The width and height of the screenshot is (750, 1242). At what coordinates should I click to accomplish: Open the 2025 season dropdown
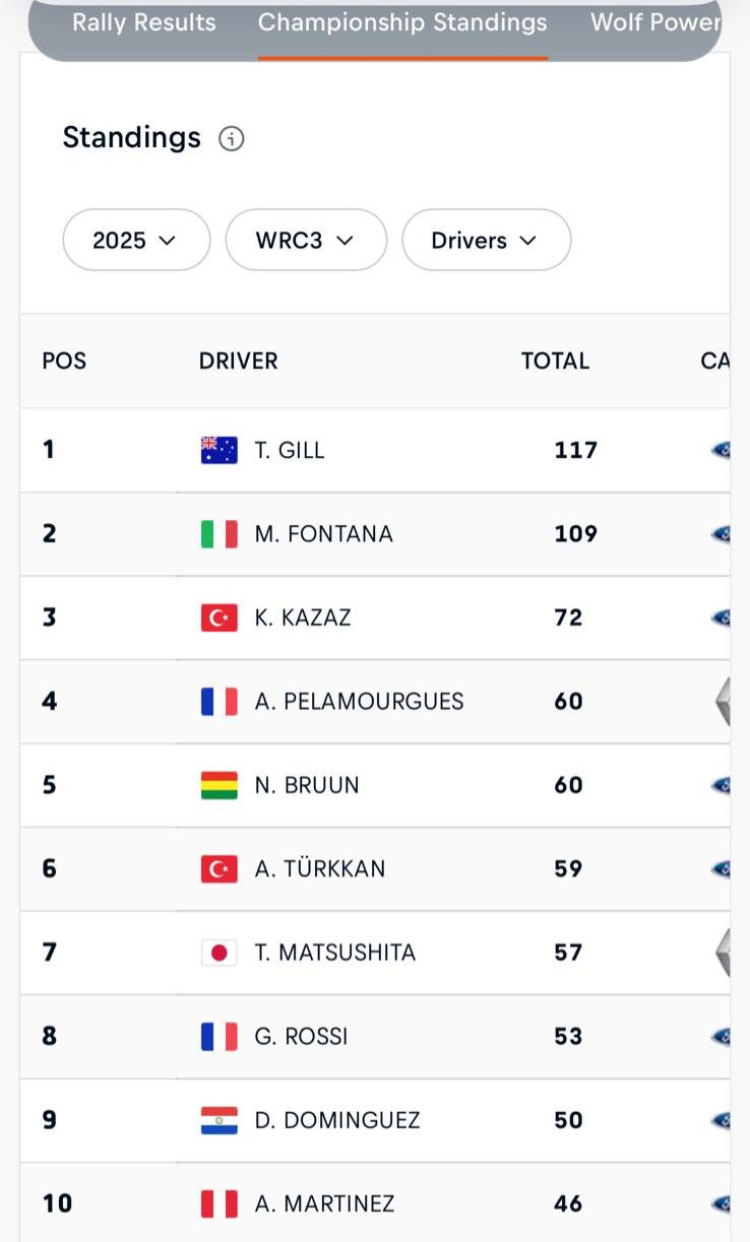[x=136, y=240]
